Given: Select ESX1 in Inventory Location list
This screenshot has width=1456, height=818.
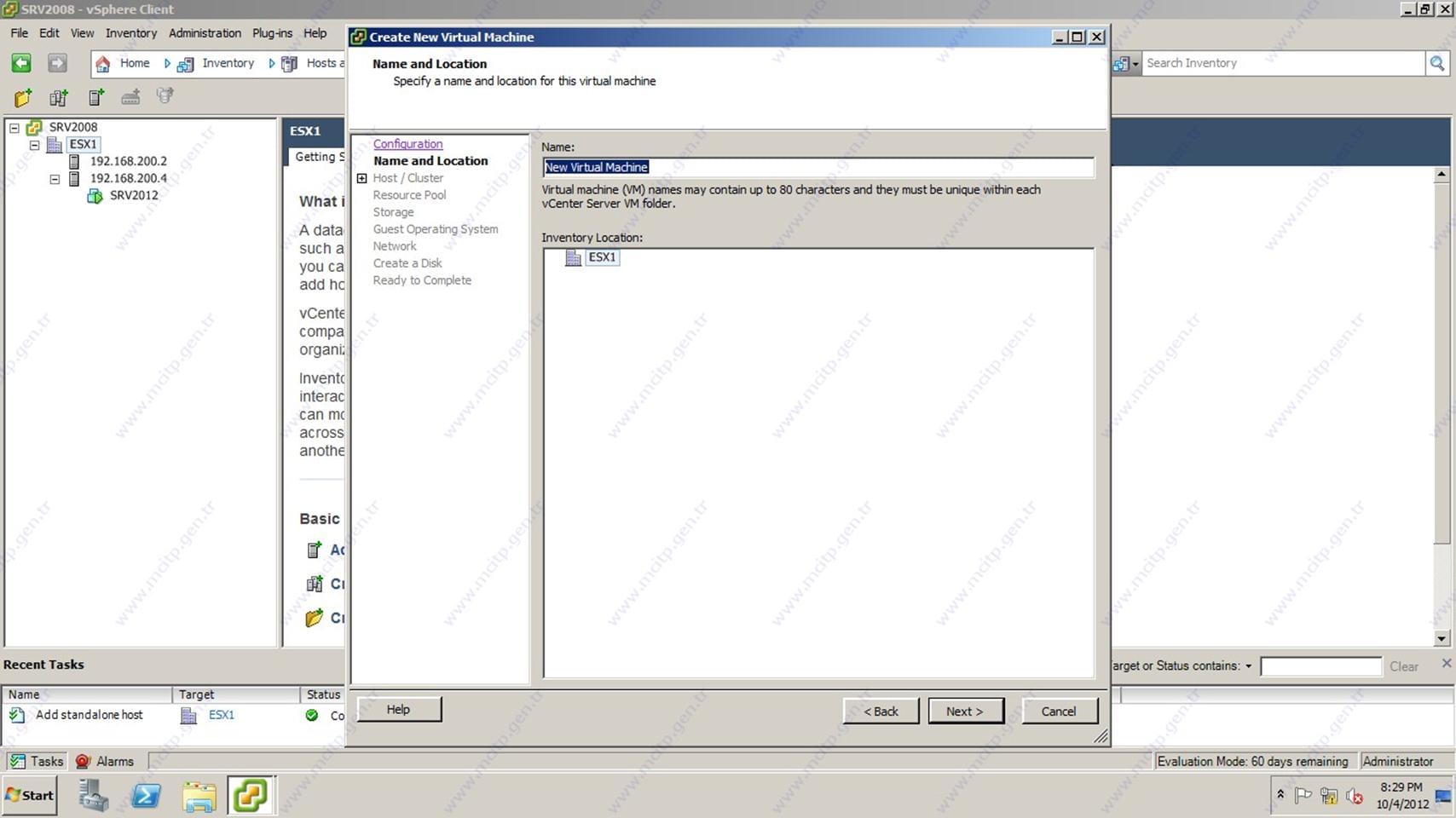Looking at the screenshot, I should (602, 257).
